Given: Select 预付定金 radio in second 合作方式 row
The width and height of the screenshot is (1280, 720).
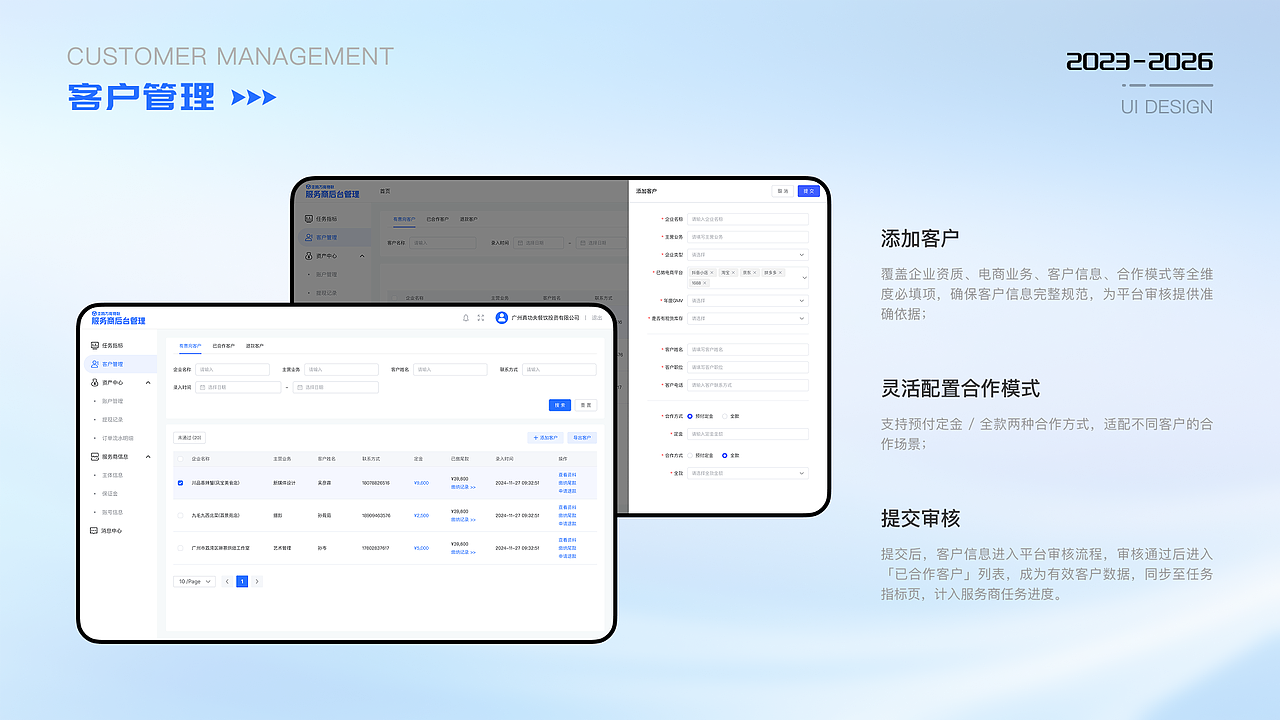Looking at the screenshot, I should click(x=690, y=455).
